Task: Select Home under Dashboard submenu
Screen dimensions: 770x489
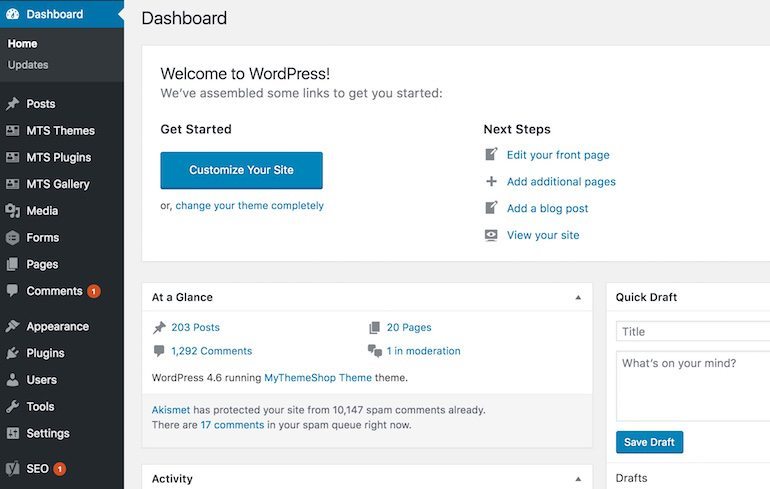Action: (23, 44)
